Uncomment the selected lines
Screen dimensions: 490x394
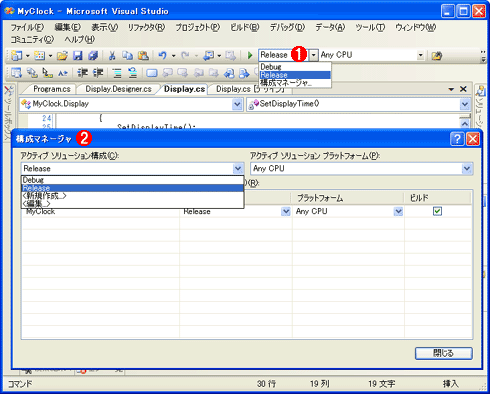132,73
